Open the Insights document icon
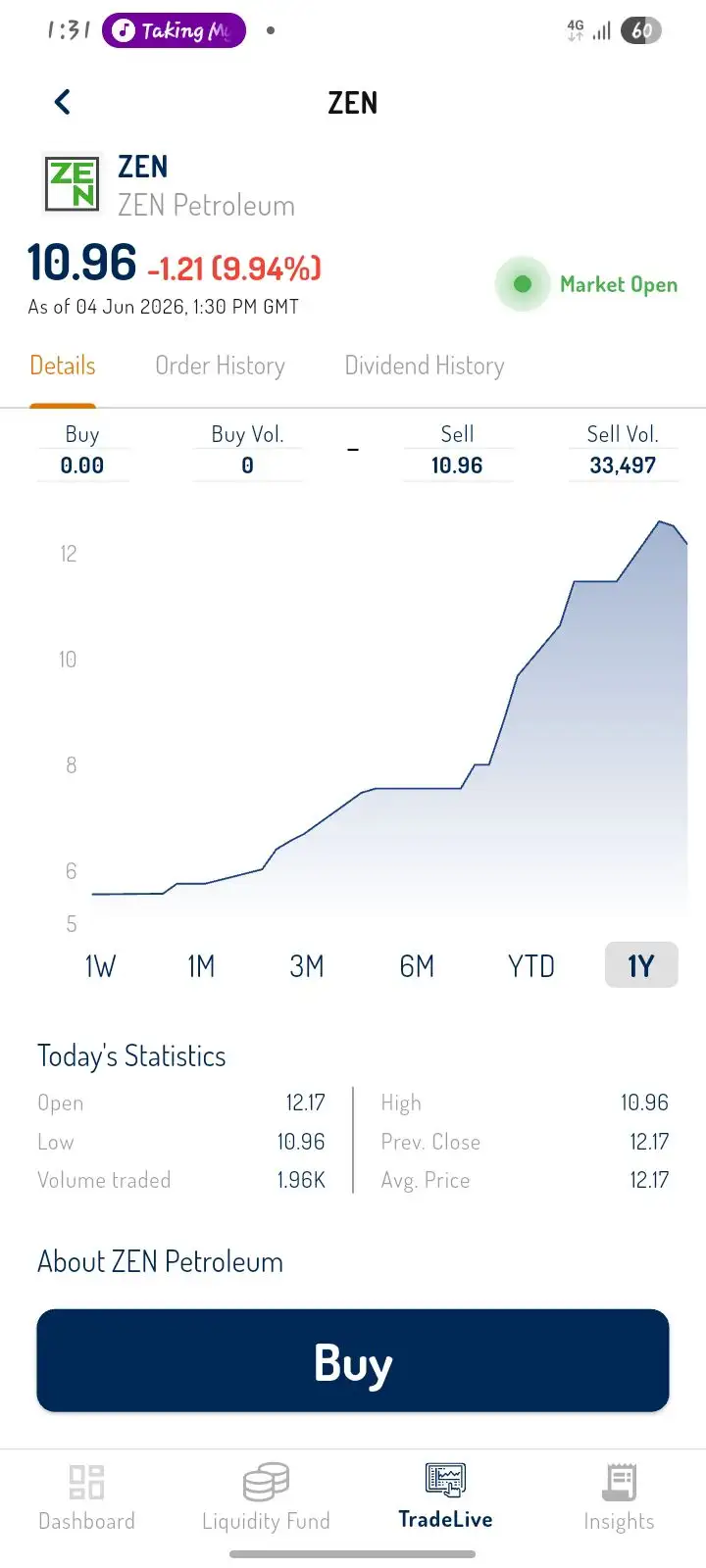This screenshot has height=1568, width=706. [619, 1482]
